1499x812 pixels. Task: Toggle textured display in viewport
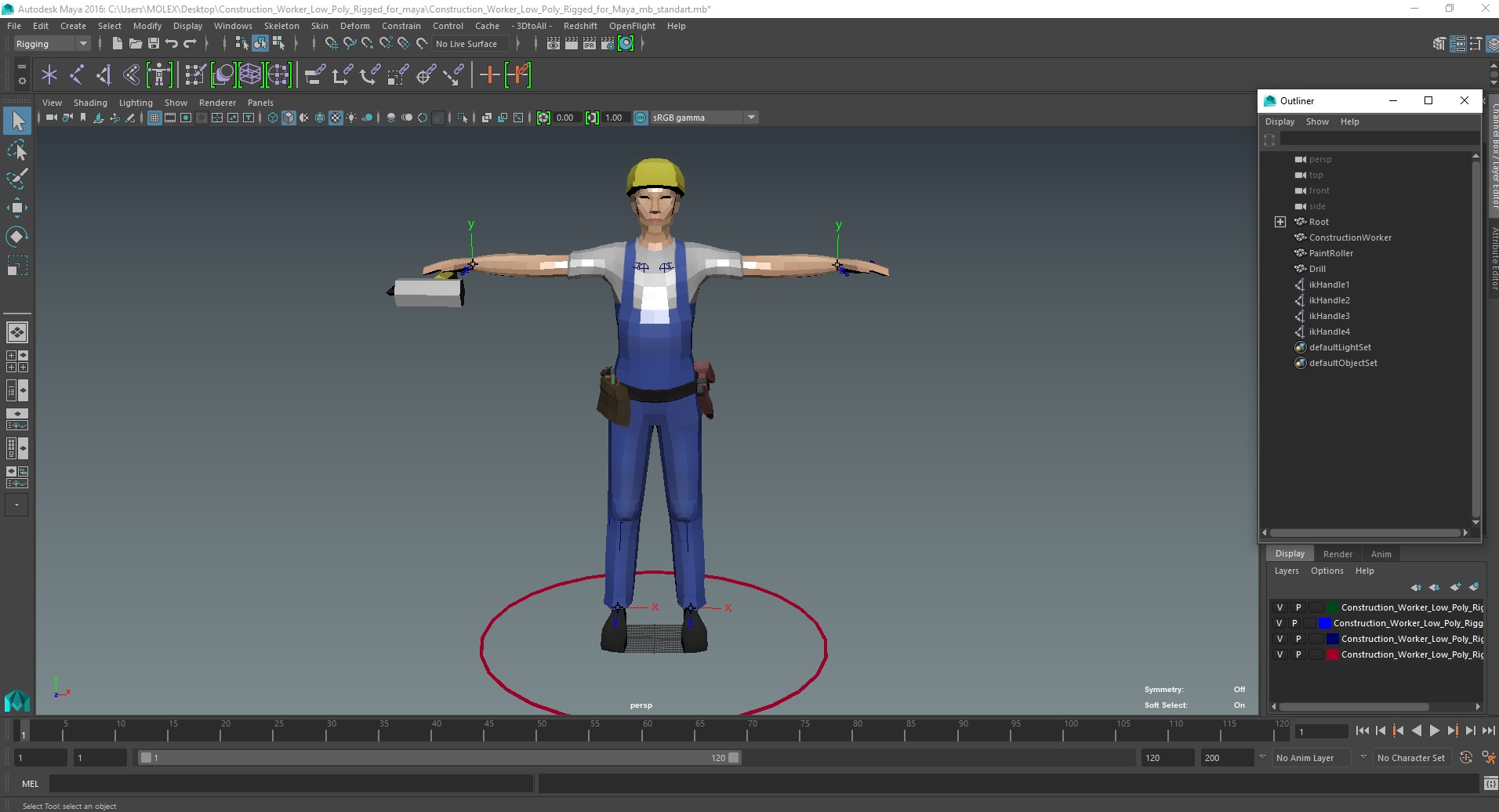click(x=336, y=118)
